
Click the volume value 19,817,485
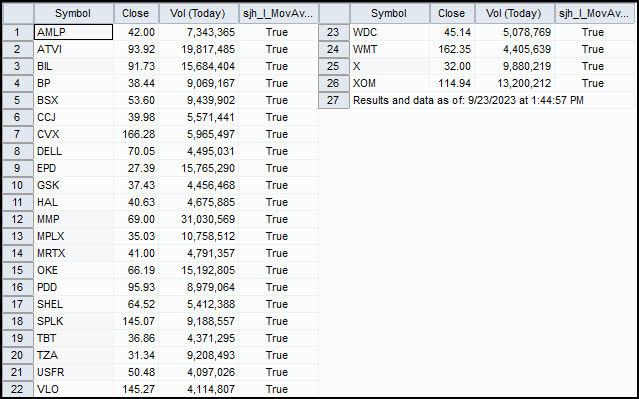(208, 49)
